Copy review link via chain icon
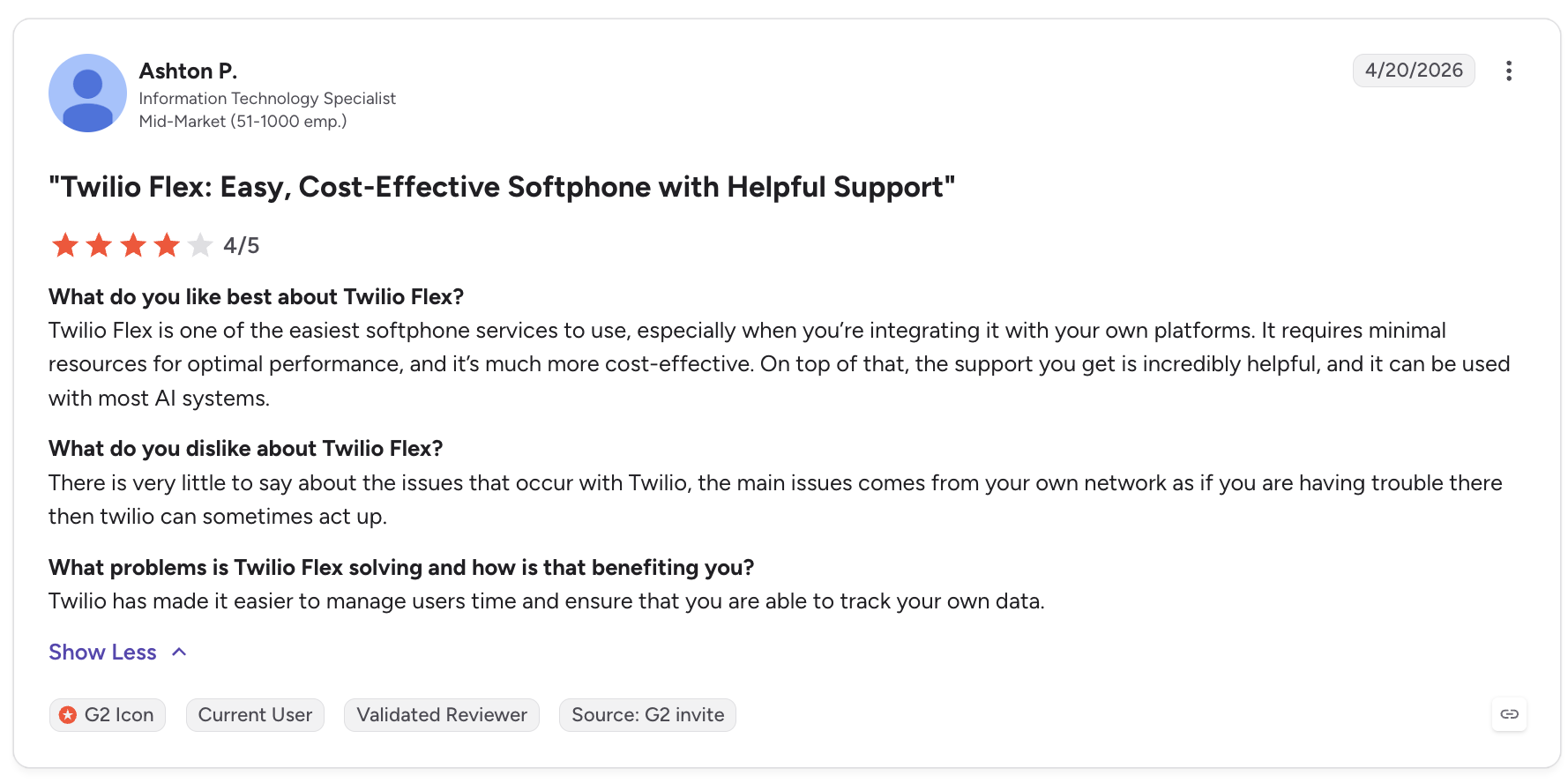Viewport: 1568px width, 783px height. pyautogui.click(x=1509, y=714)
